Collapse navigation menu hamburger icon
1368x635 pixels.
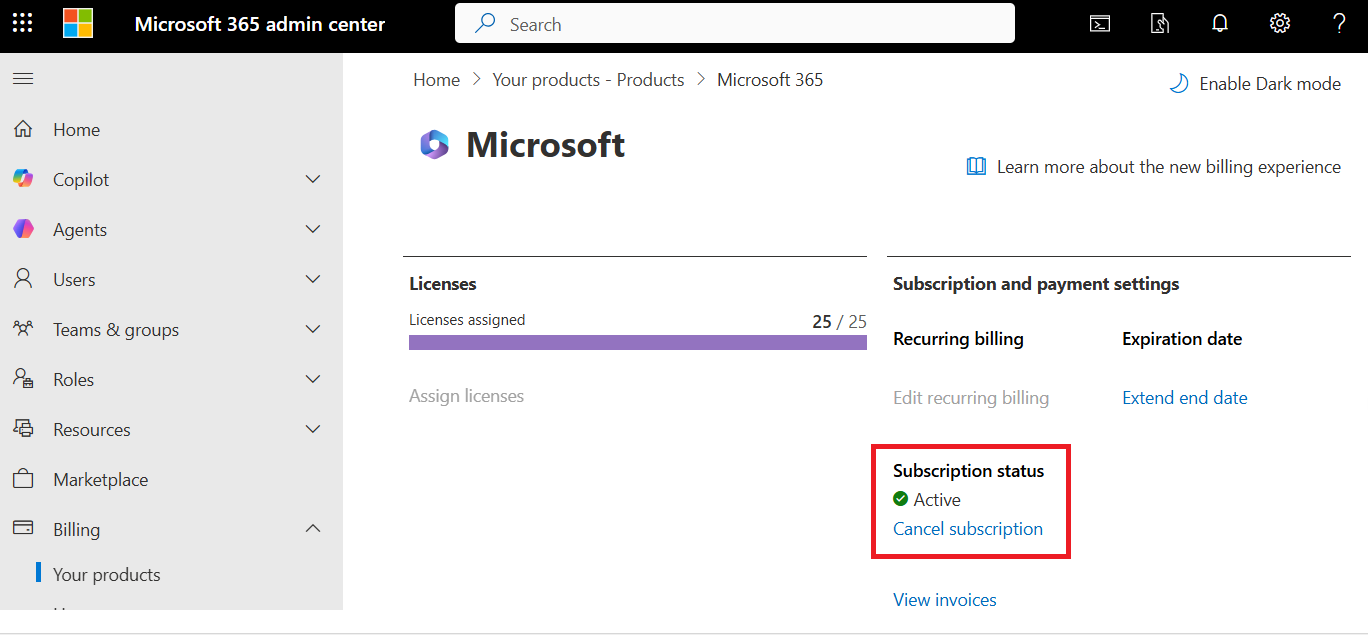point(23,79)
